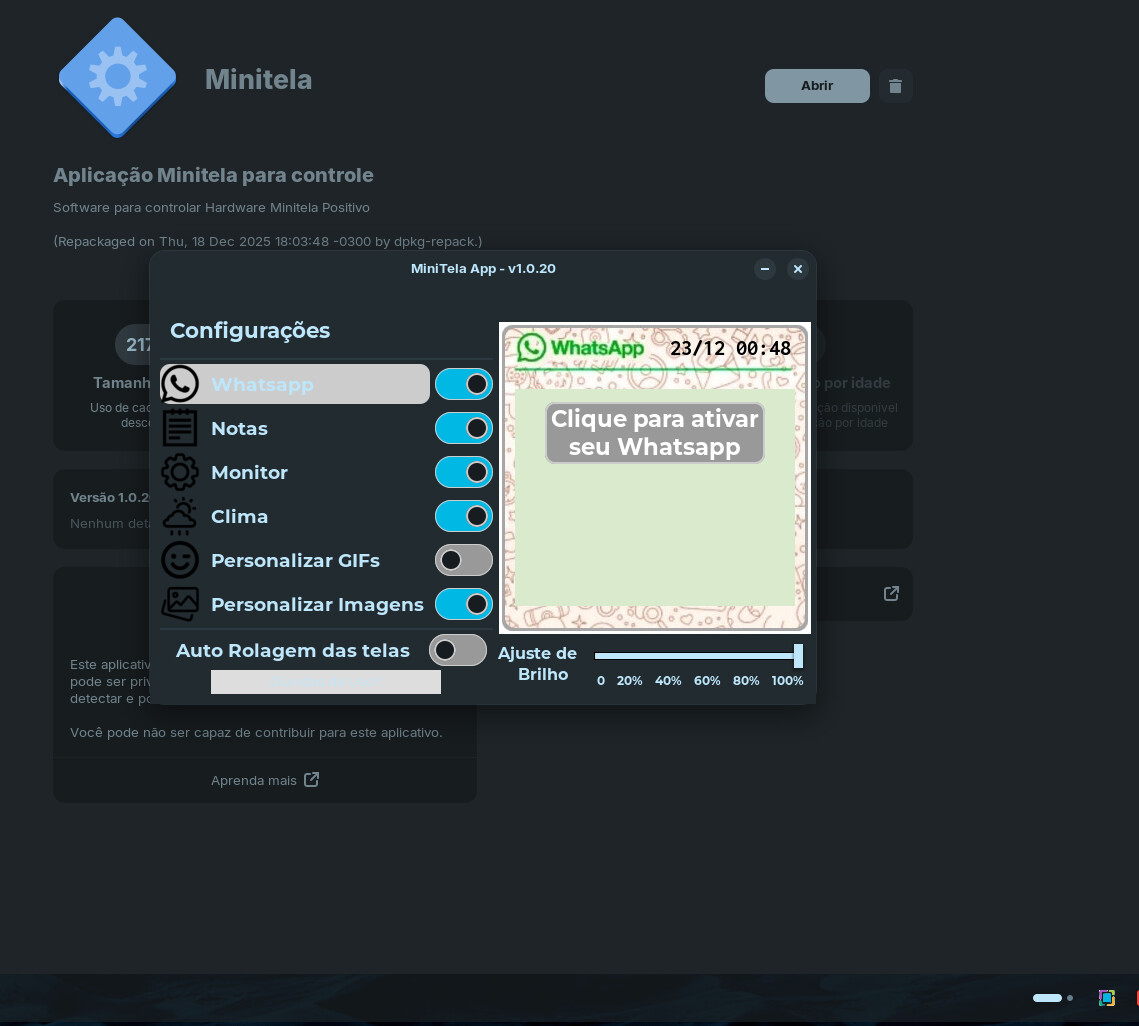
Task: Click the smiley icon for Personalizar GIFs
Action: 180,560
